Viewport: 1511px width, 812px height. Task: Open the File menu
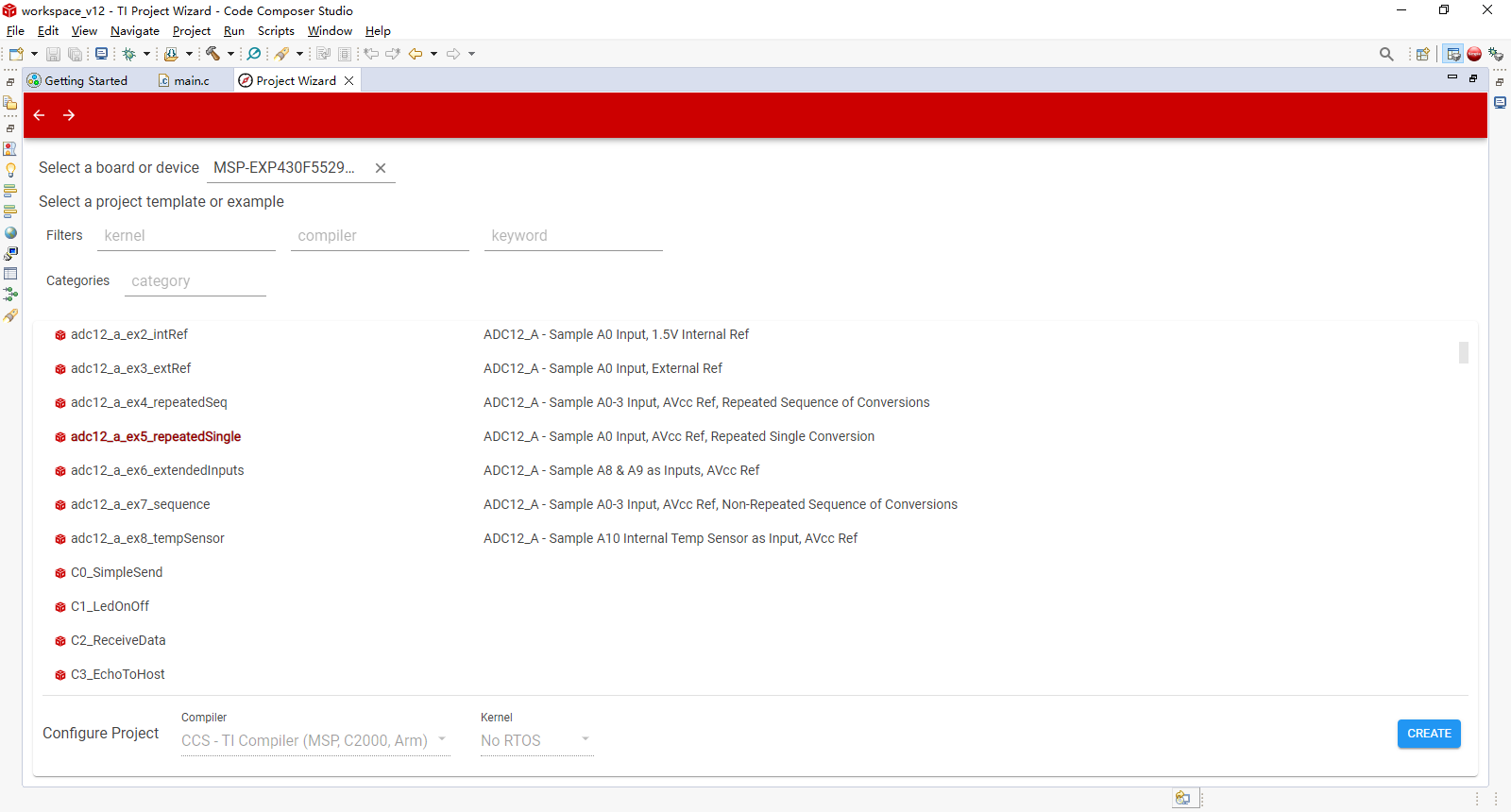[15, 31]
